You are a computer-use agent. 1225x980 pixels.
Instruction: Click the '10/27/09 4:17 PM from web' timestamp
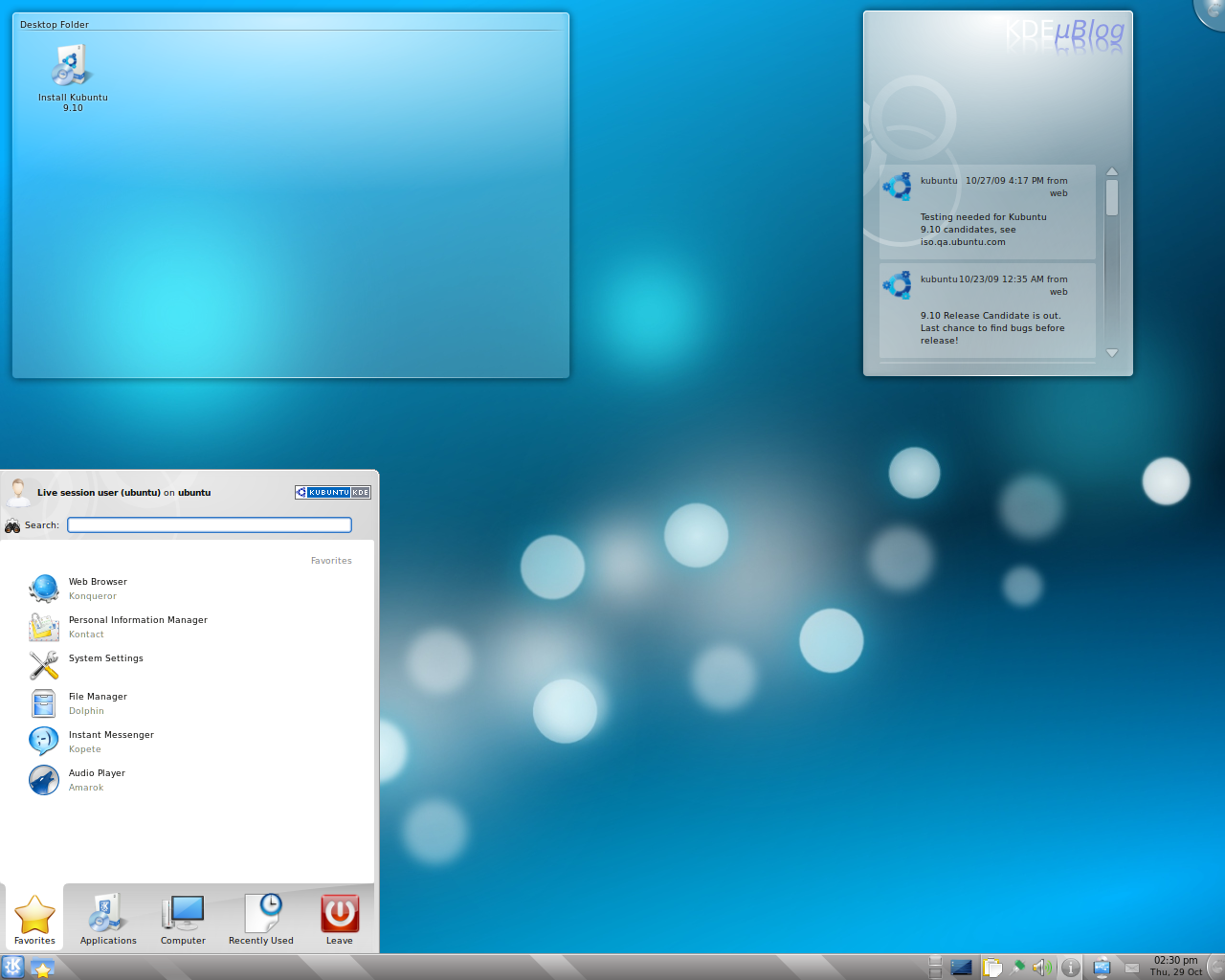(x=1016, y=187)
